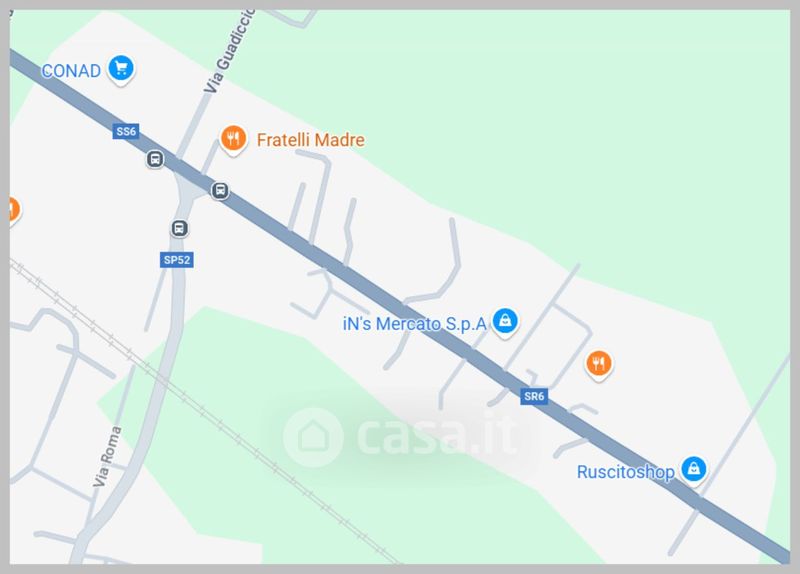Click the unnamed restaurant pin near SR6
Viewport: 800px width, 574px height.
[x=599, y=365]
